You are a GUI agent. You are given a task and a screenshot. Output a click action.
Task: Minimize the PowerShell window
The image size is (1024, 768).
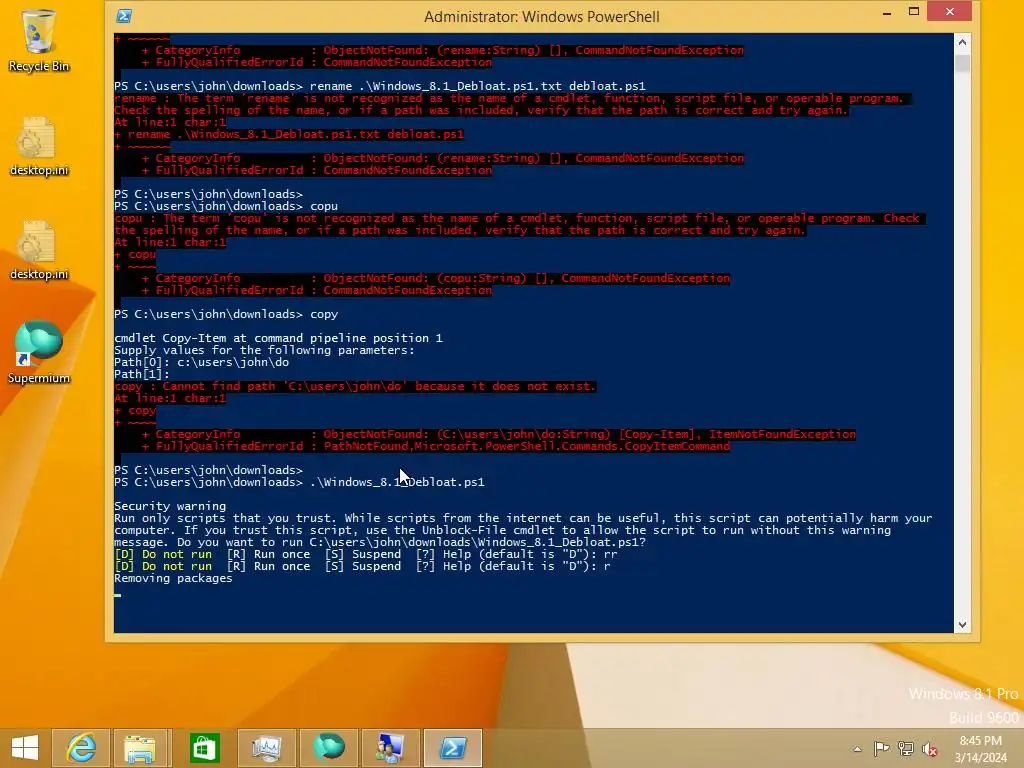tap(887, 12)
